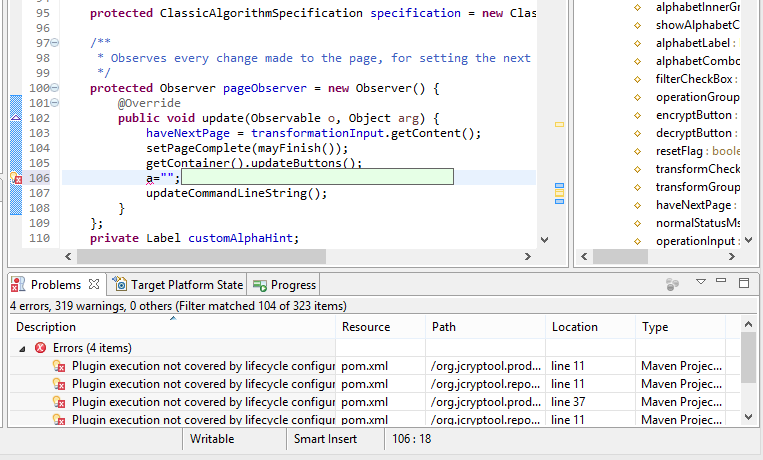Image resolution: width=763 pixels, height=460 pixels.
Task: Collapse the Errors (4 items) group
Action: click(22, 349)
